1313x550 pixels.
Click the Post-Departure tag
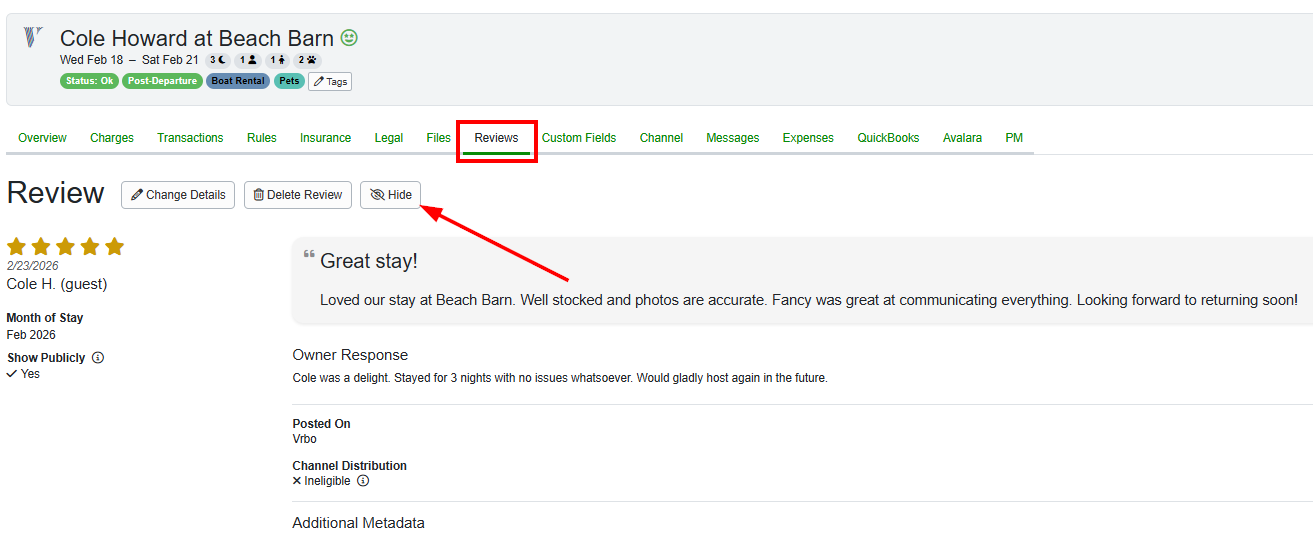click(163, 81)
